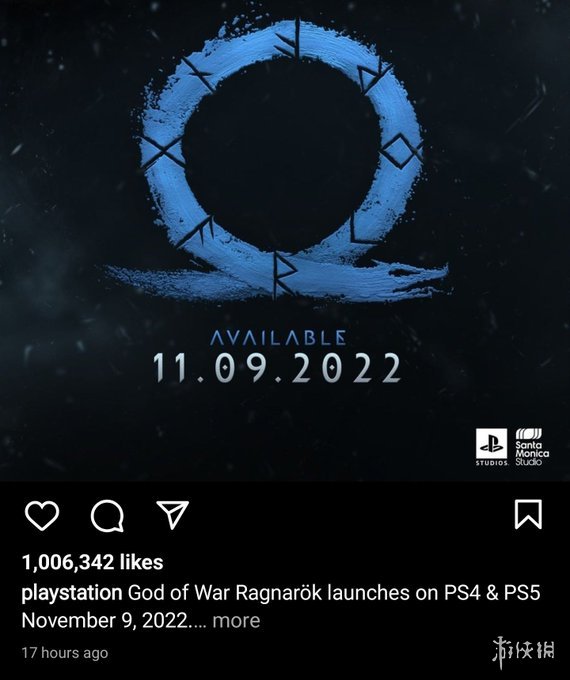Open the playstation account profile
This screenshot has height=680, width=570.
click(72, 593)
